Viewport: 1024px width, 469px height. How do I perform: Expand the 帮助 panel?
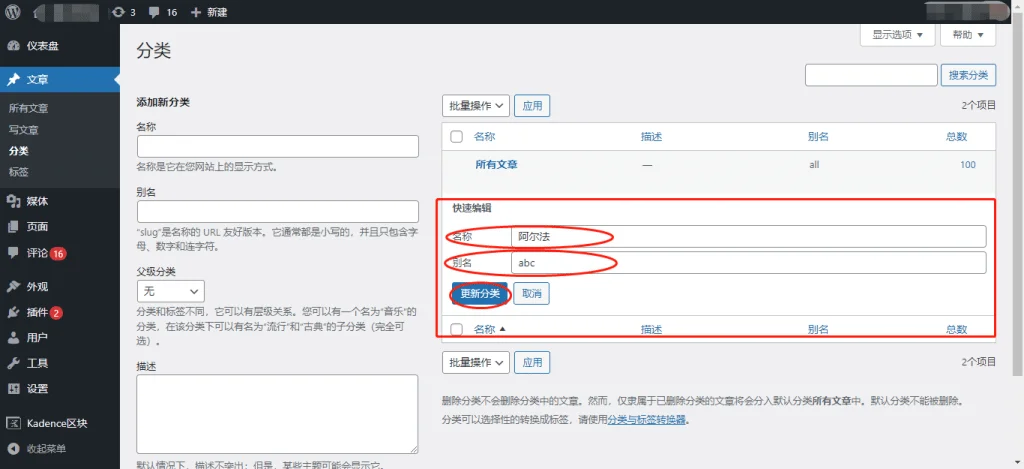(968, 35)
